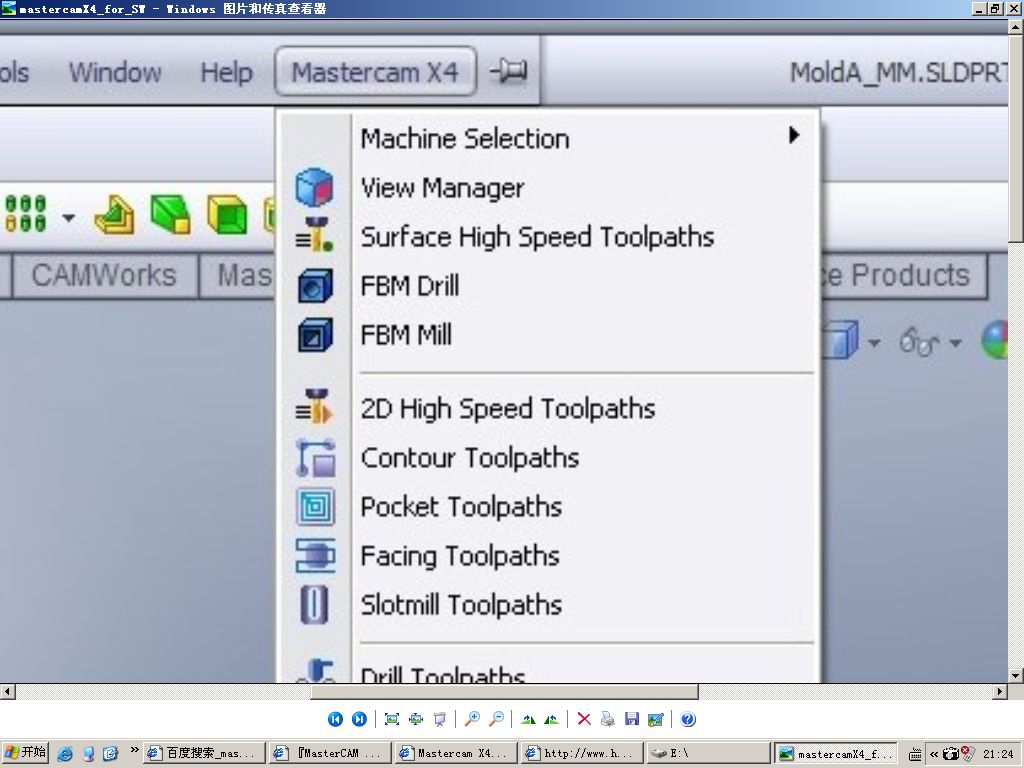Viewport: 1024px width, 768px height.
Task: Click horizontal scrollbar left arrow
Action: (x=7, y=691)
